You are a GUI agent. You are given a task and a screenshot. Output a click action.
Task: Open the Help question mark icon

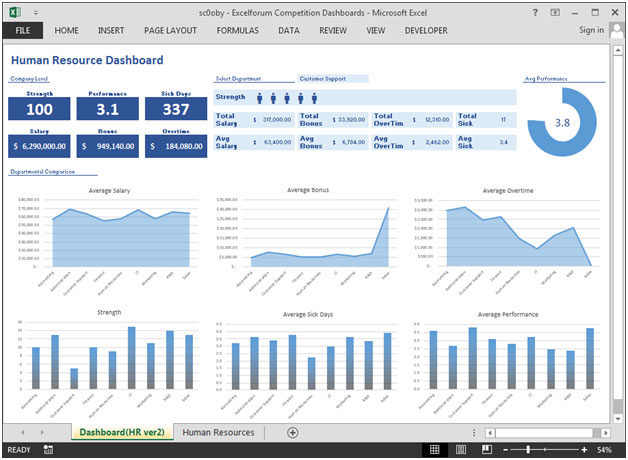click(535, 12)
